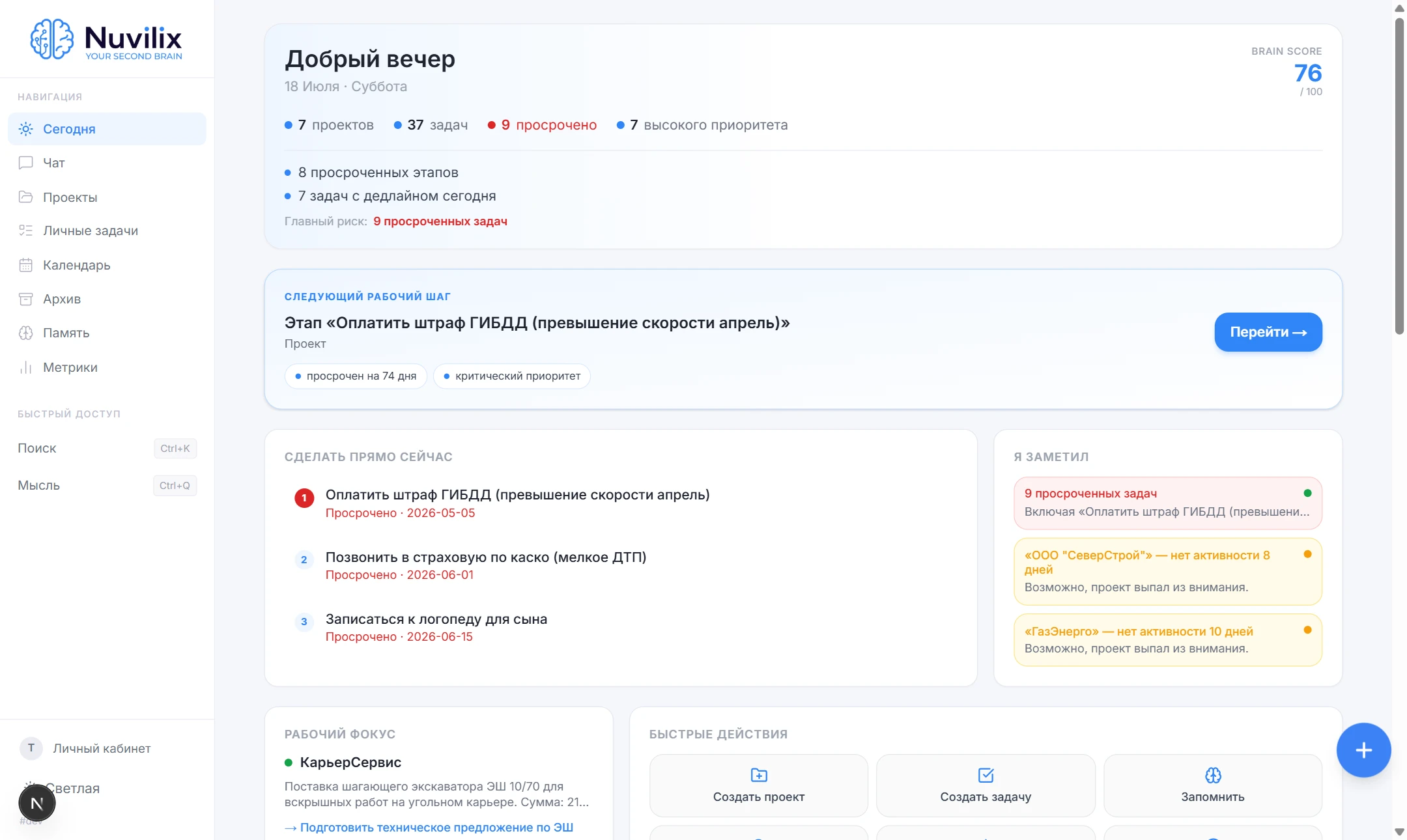Click the checkbox icon on Создать задачу

pos(986,775)
